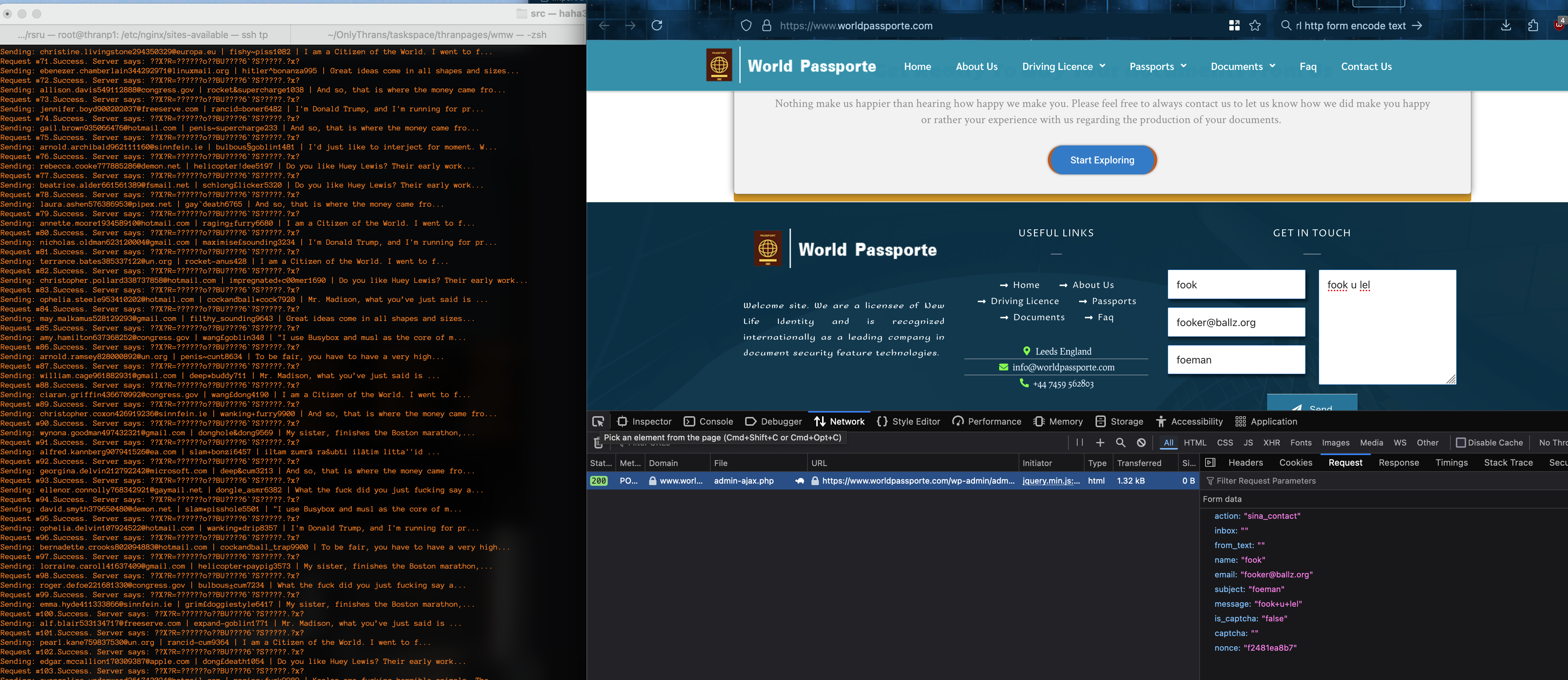This screenshot has width=1568, height=680.
Task: Click the Start Exploring button
Action: (1102, 160)
